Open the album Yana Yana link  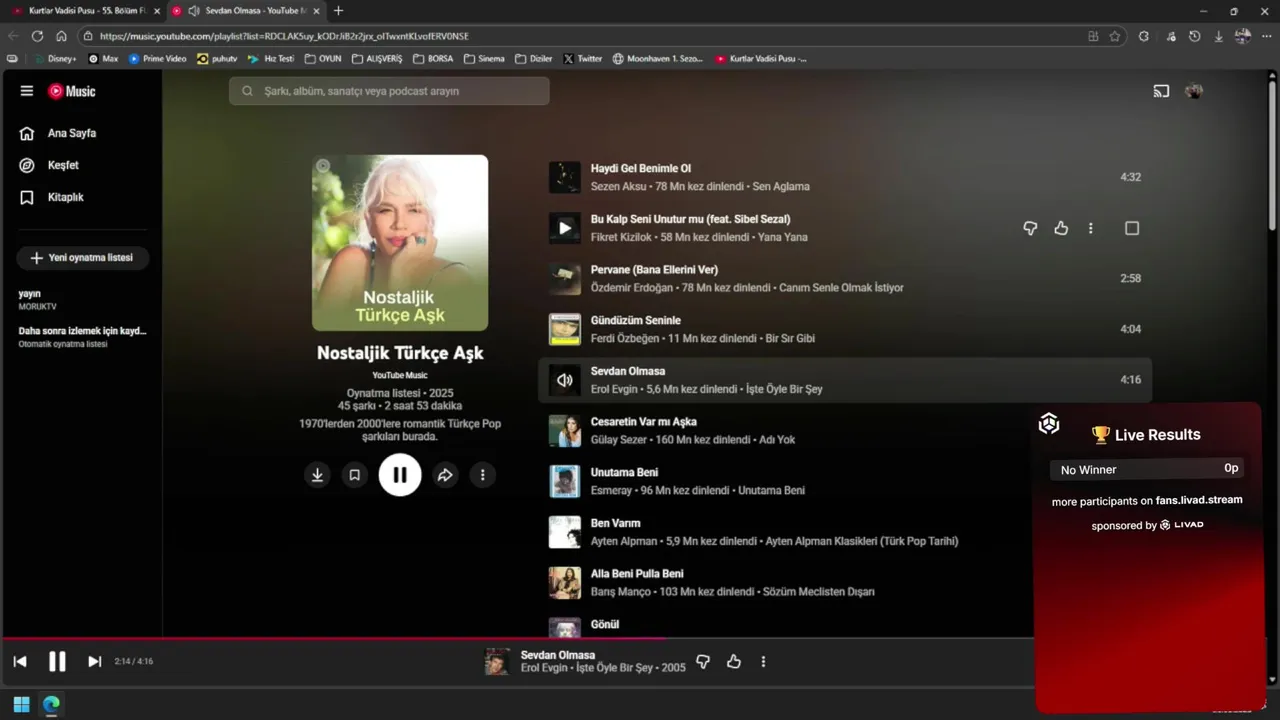[x=783, y=237]
